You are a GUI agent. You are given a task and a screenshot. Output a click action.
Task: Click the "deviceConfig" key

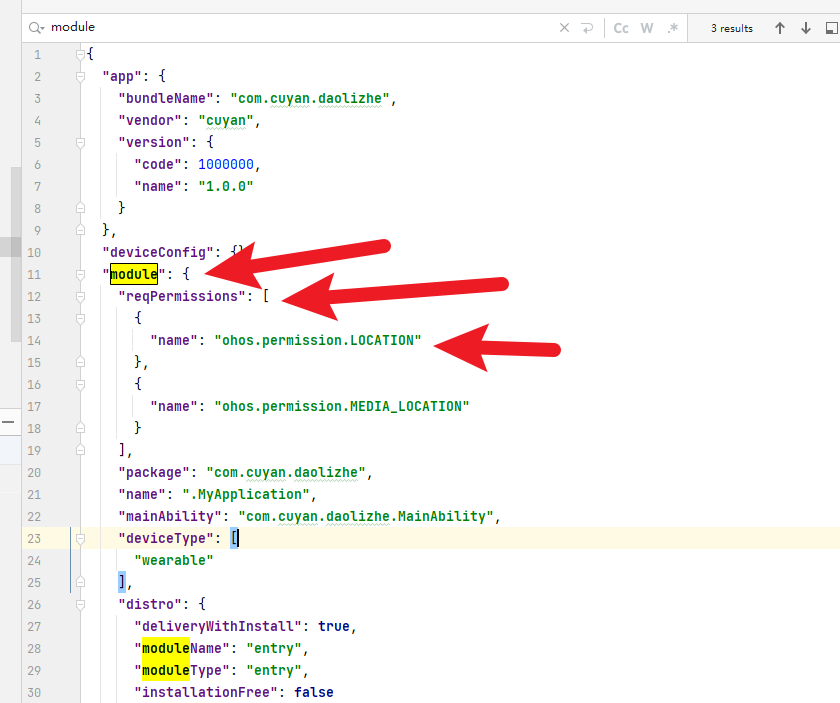tap(158, 252)
